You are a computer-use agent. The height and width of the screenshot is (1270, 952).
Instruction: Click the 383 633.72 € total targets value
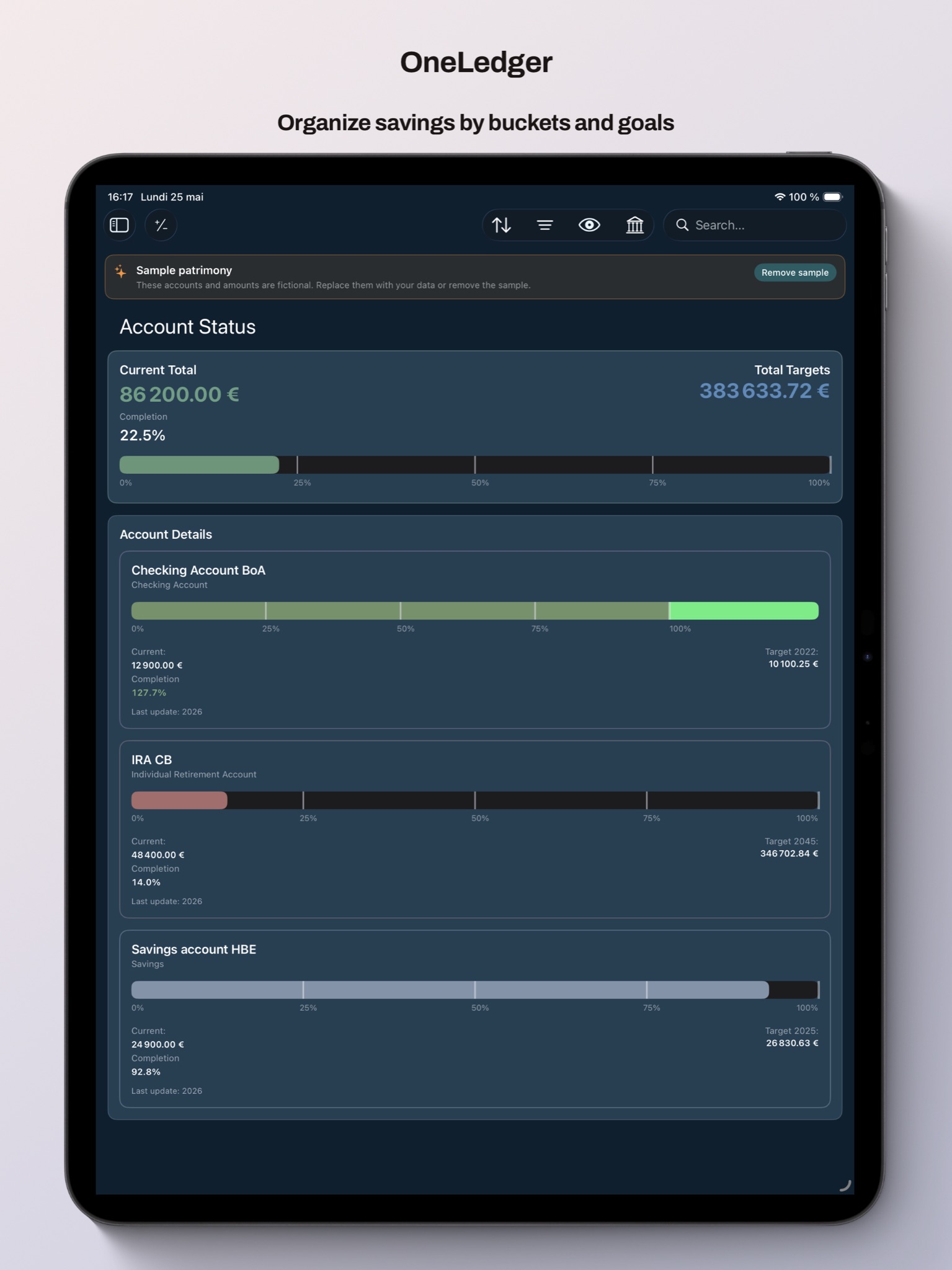coord(764,391)
